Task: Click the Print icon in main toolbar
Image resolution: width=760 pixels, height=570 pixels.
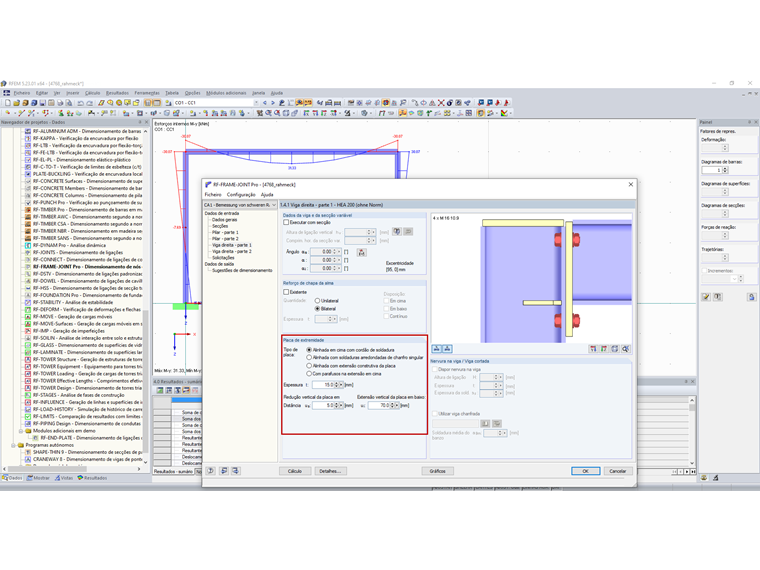Action: pos(60,103)
